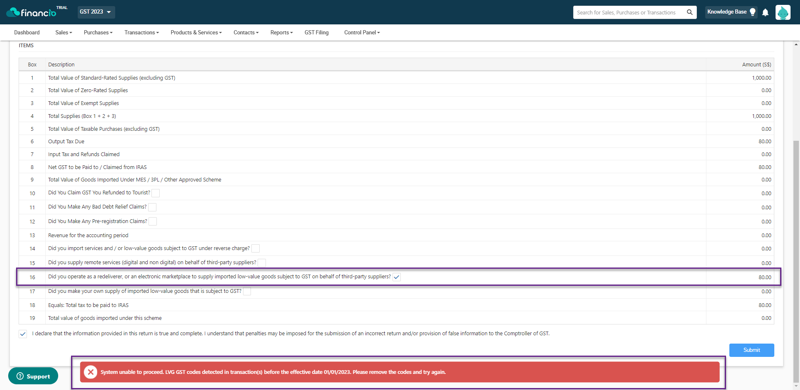Untick the redeliverer electronic marketplace checkbox
The width and height of the screenshot is (800, 390).
tap(397, 277)
